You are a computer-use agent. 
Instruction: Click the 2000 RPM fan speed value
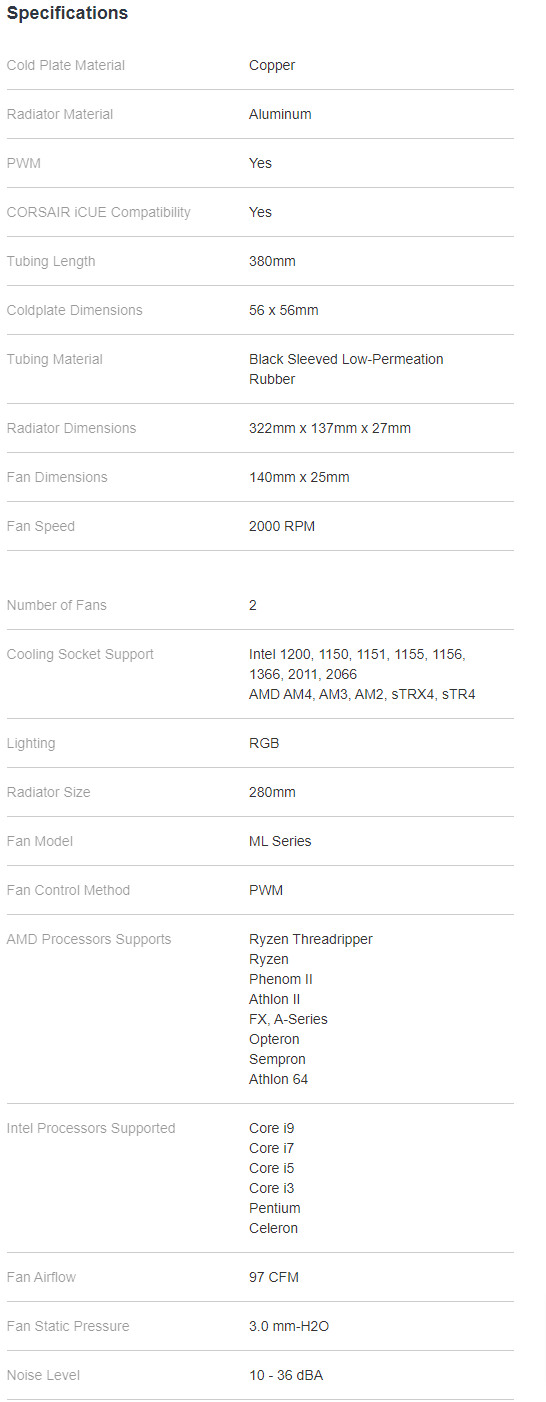pos(282,526)
